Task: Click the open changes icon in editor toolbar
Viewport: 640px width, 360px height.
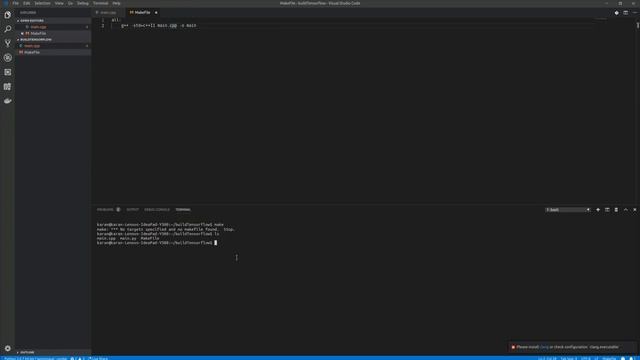Action: tap(617, 13)
